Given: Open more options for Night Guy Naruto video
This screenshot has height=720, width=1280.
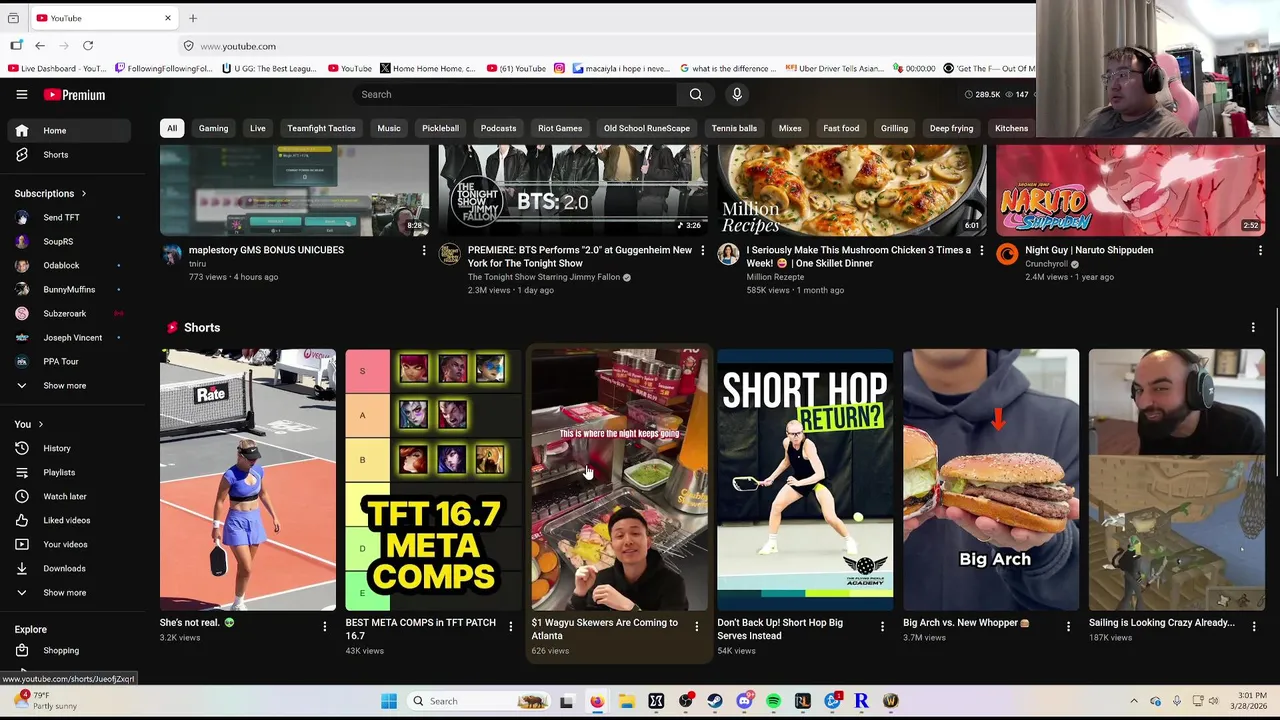Looking at the screenshot, I should click(1260, 250).
